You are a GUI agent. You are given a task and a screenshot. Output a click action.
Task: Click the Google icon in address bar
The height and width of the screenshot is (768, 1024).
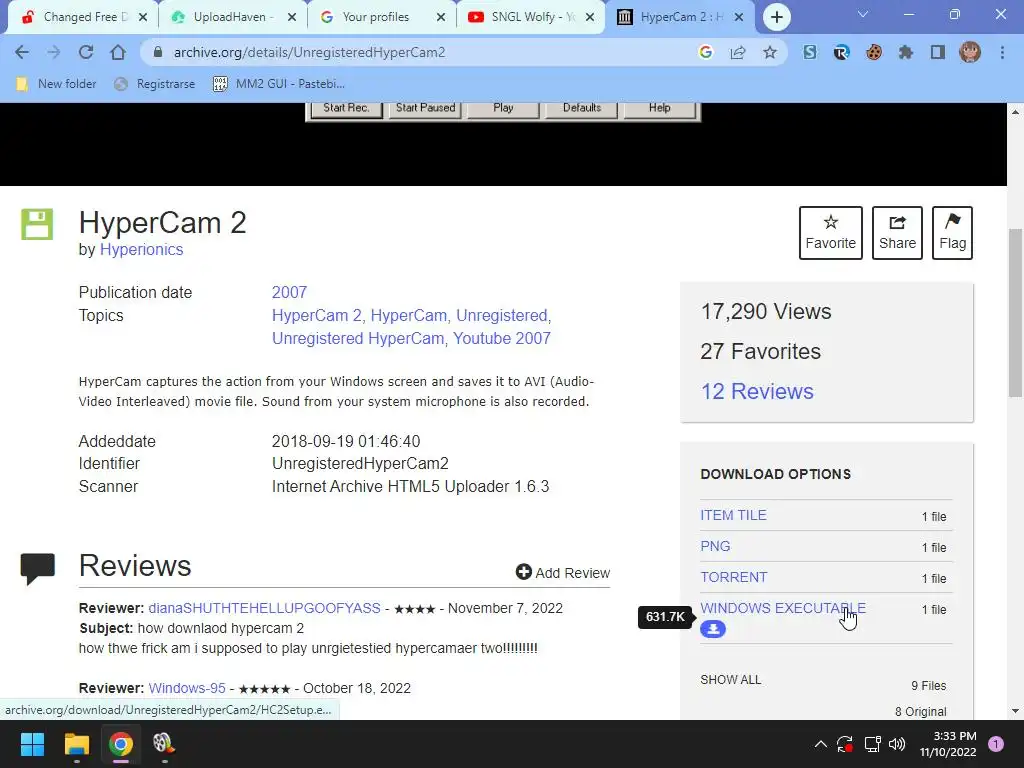point(705,52)
